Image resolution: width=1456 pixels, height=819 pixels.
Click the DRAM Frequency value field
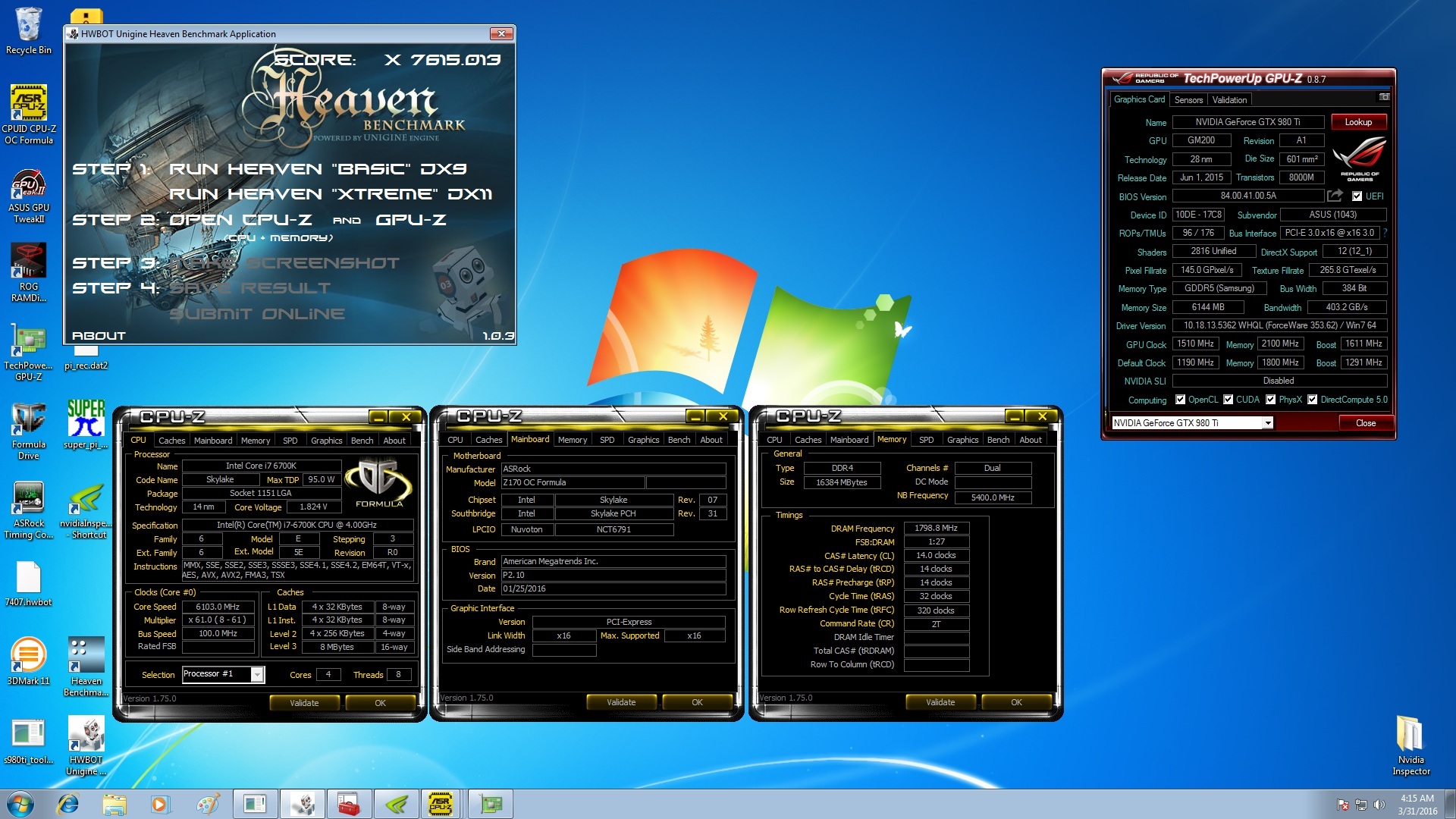click(x=936, y=529)
